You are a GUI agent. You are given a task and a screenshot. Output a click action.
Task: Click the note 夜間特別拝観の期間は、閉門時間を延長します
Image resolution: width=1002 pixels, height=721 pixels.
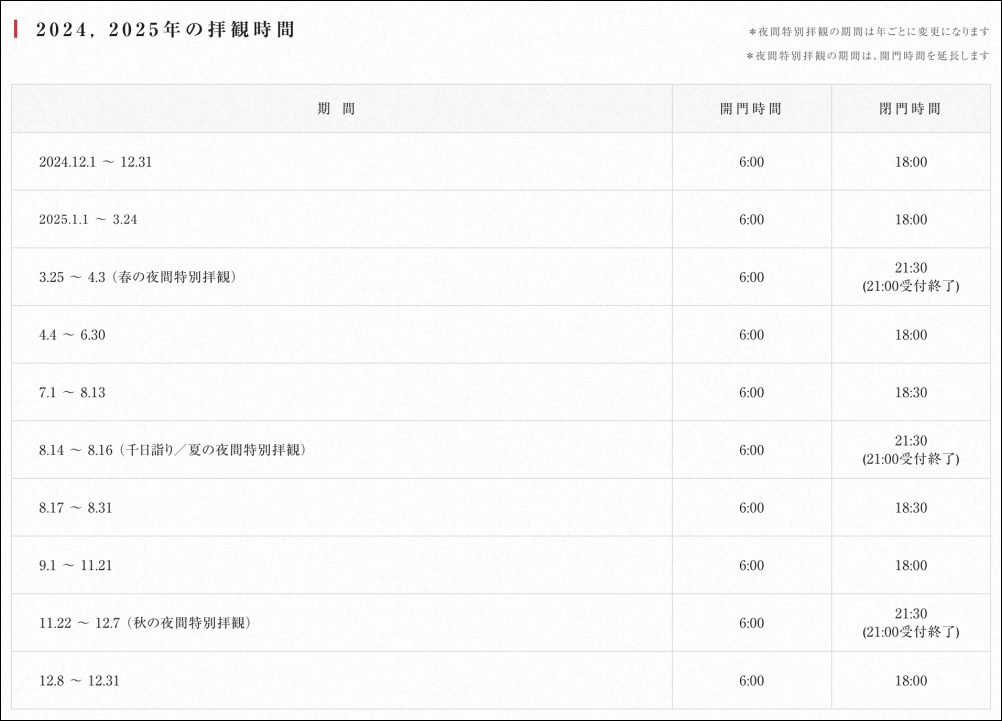(868, 56)
